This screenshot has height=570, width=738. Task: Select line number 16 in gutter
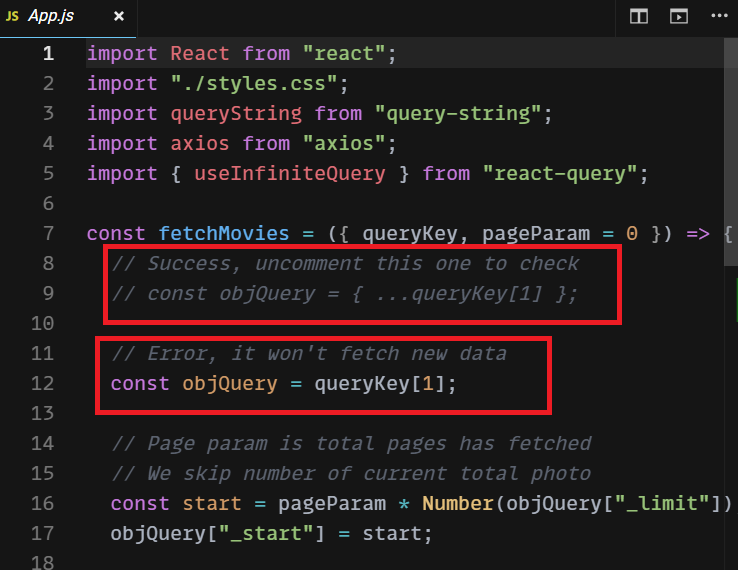(x=43, y=504)
